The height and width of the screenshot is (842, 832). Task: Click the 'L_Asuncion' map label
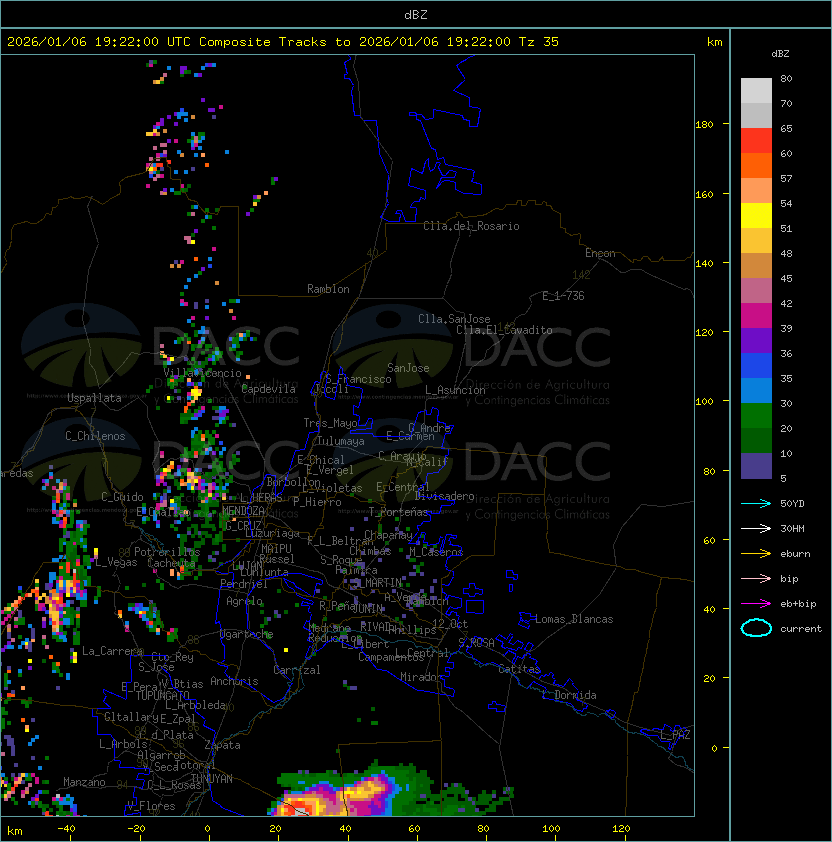[455, 390]
